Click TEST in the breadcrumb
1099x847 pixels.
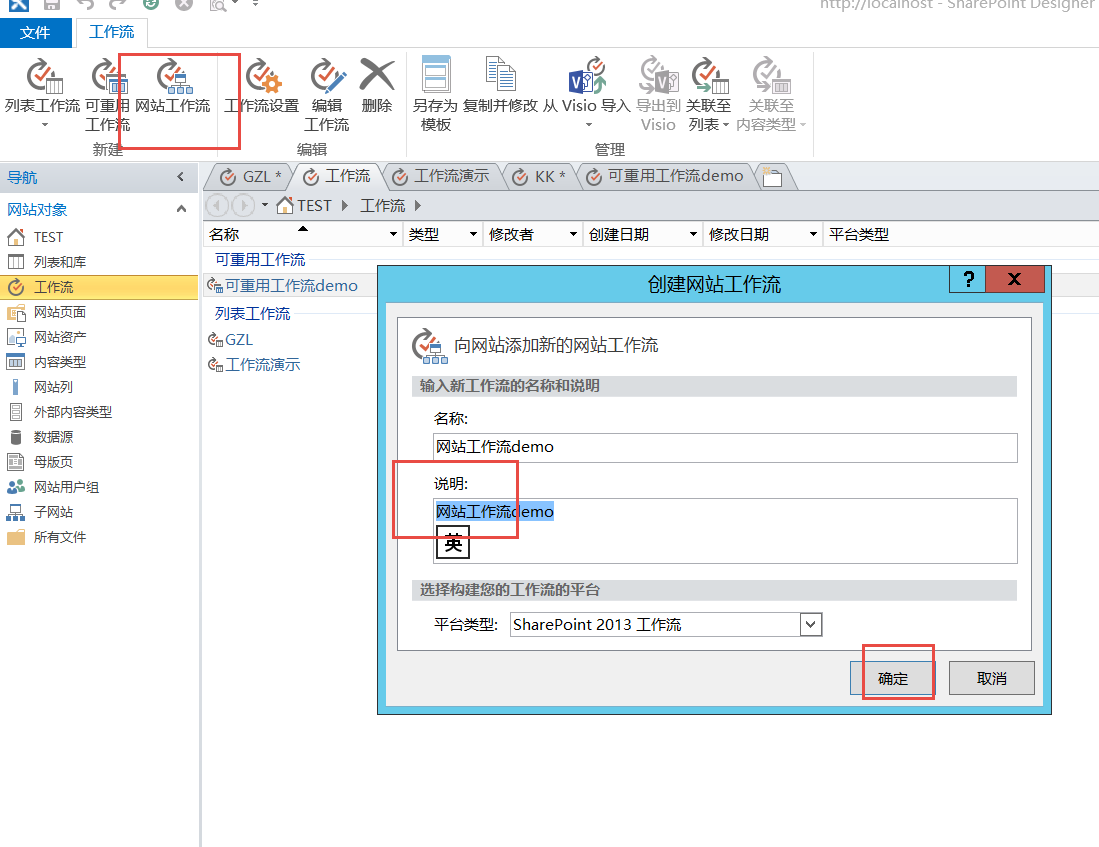pos(313,205)
